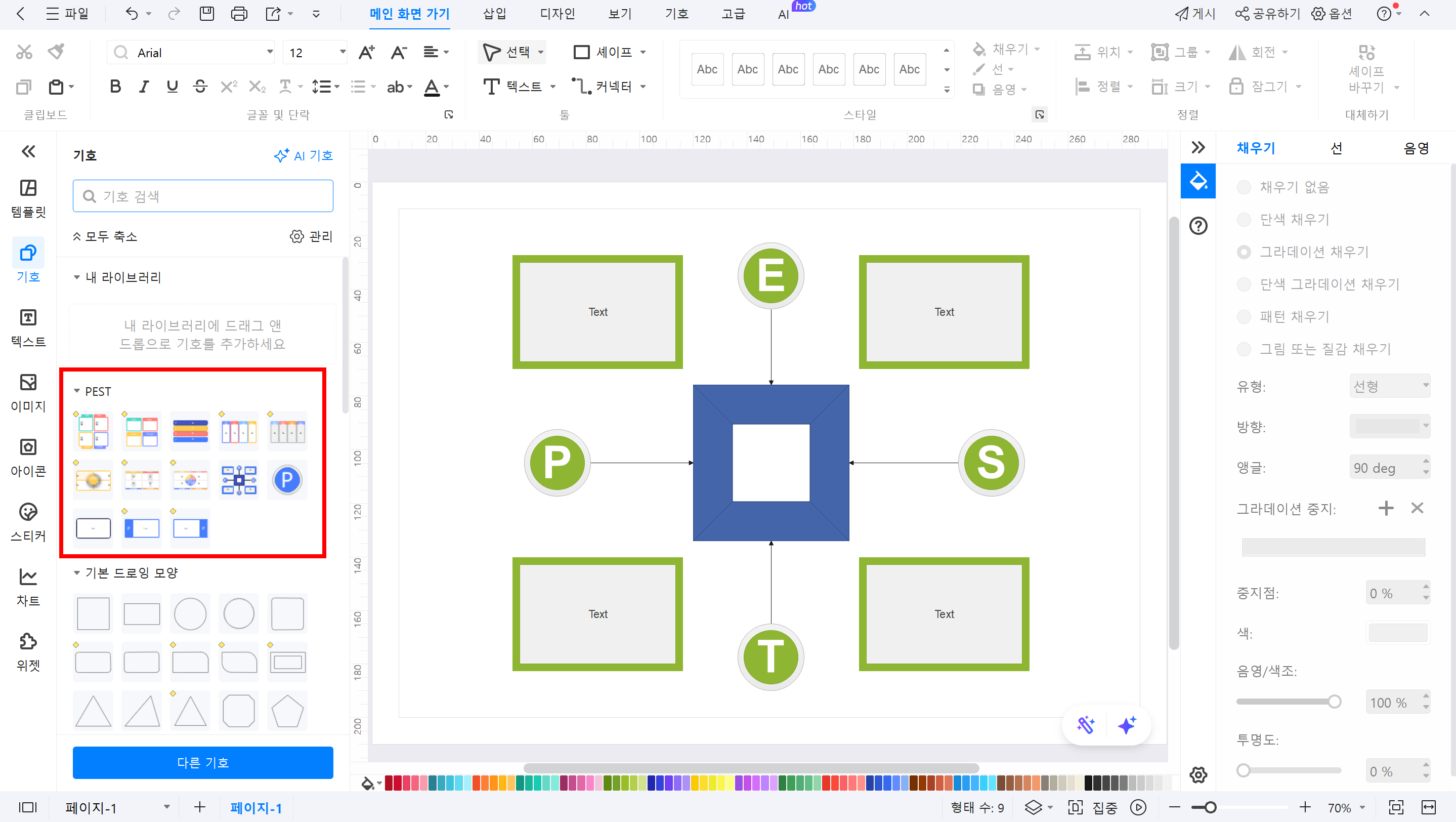Click the Print icon

(239, 14)
